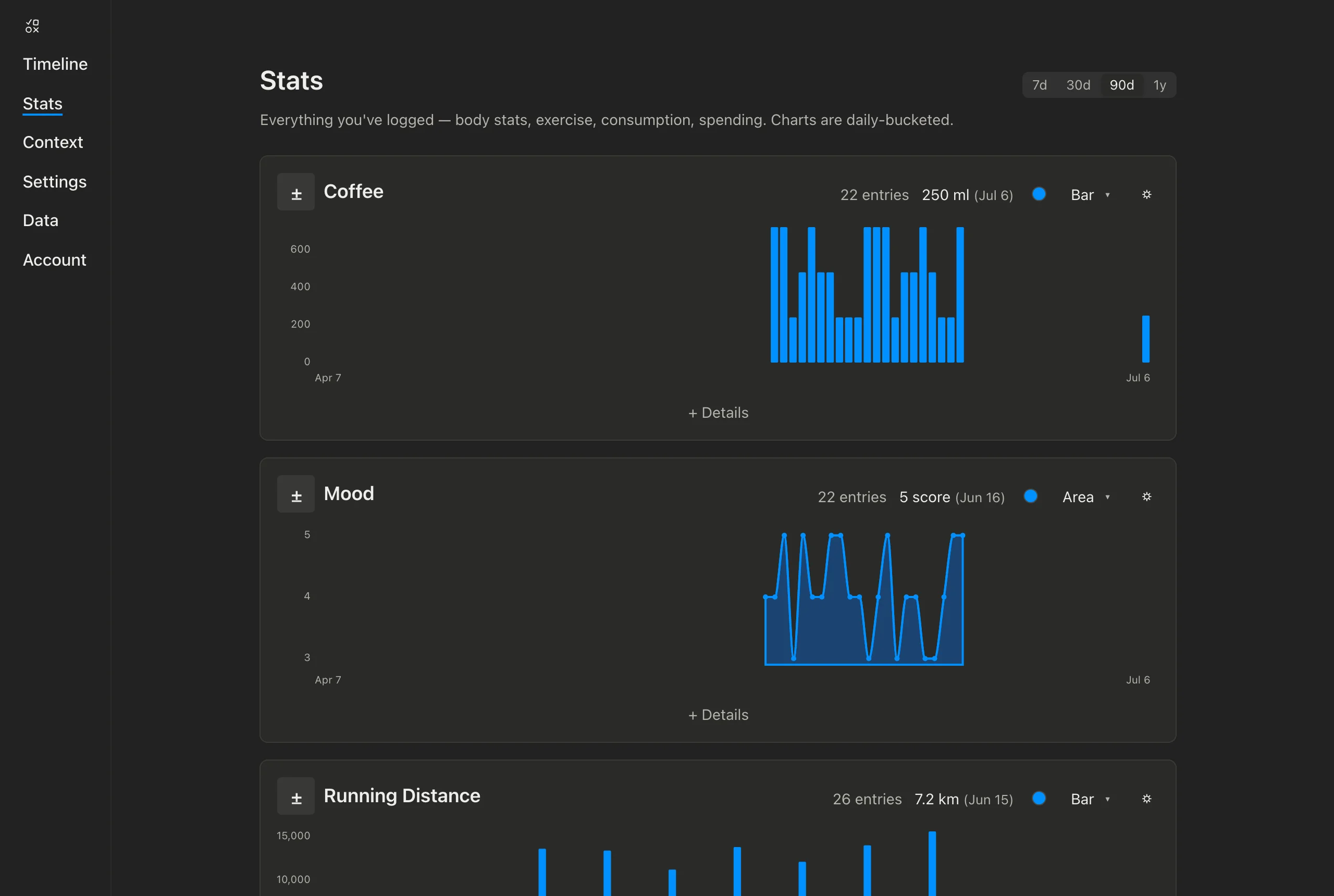Open the Timeline page

point(55,64)
